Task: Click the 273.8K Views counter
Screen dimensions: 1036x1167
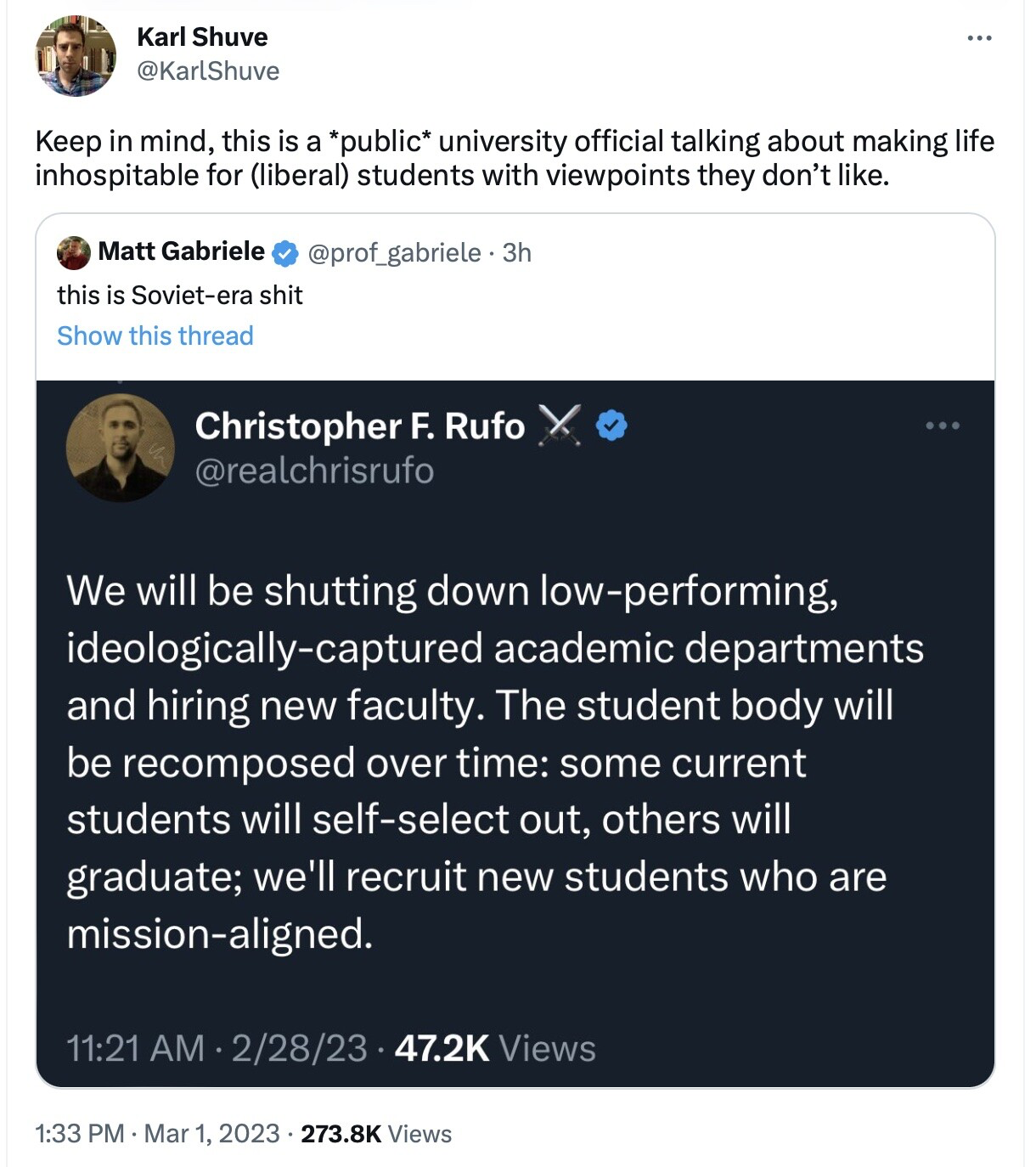Action: coord(376,1133)
